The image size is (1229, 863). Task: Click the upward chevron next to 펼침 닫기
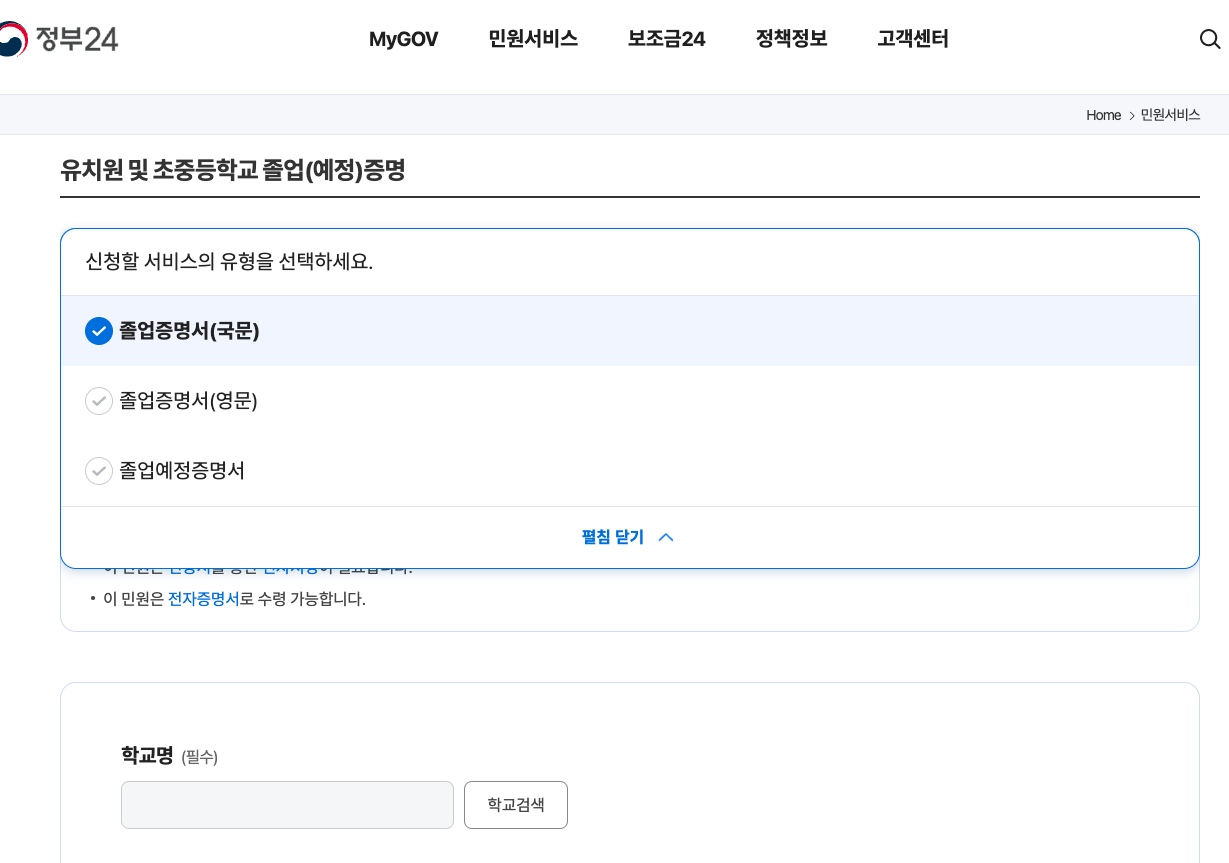[665, 537]
